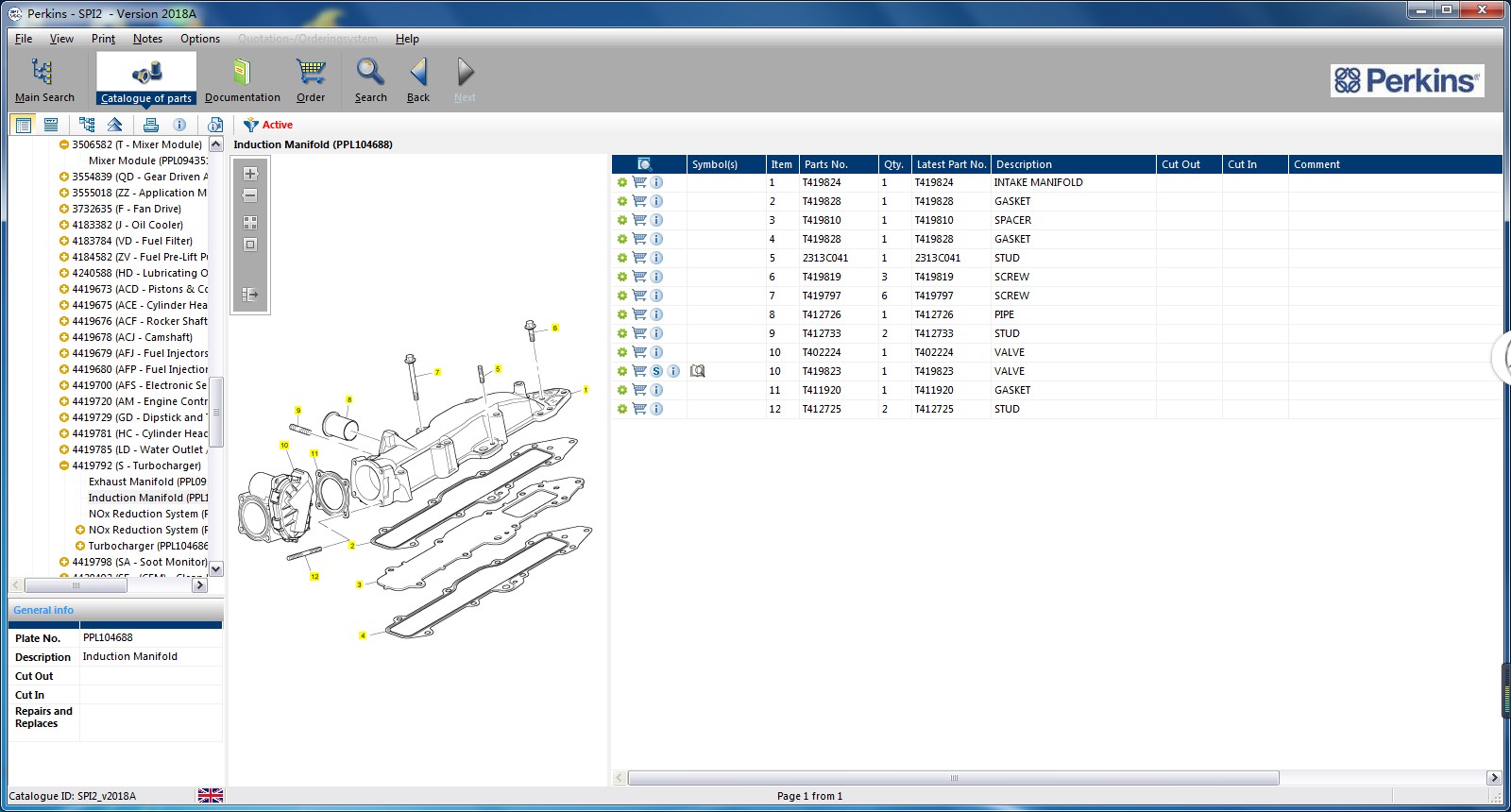Zoom out the diagram with the minus button

coord(250,195)
